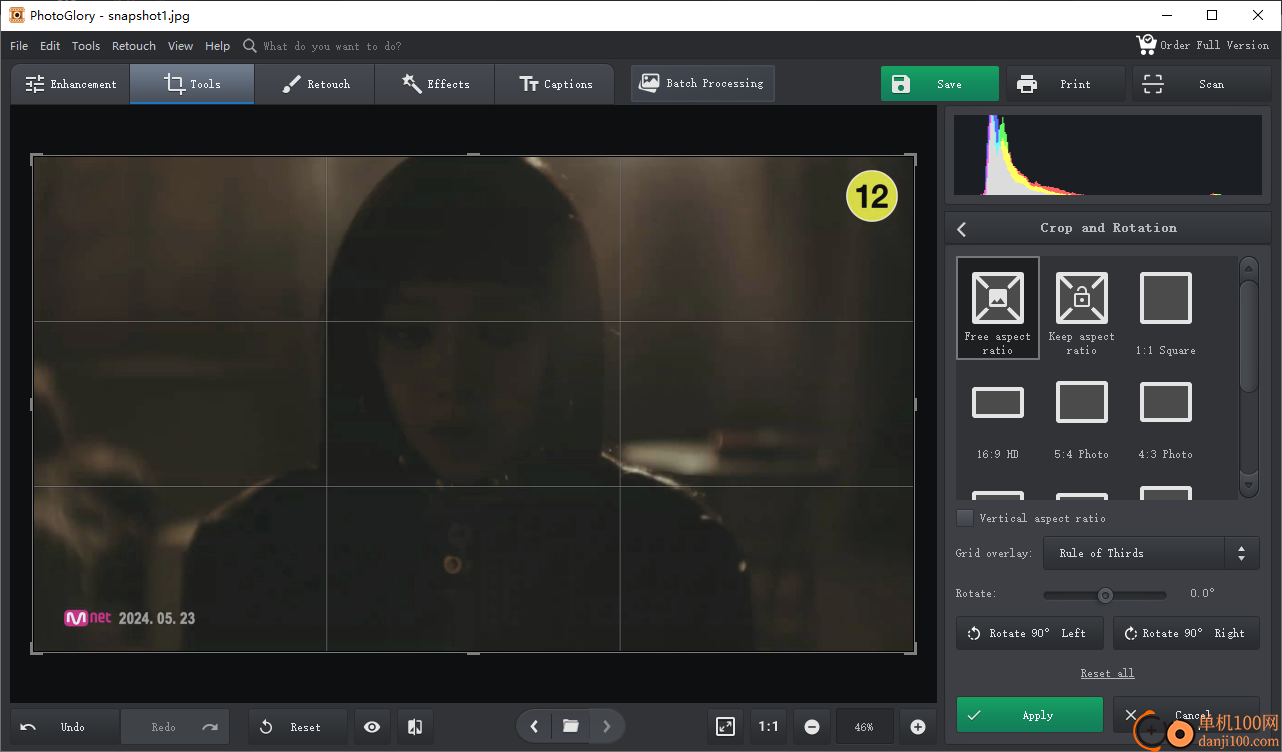Click the Reset button in bottom toolbar

pyautogui.click(x=298, y=727)
